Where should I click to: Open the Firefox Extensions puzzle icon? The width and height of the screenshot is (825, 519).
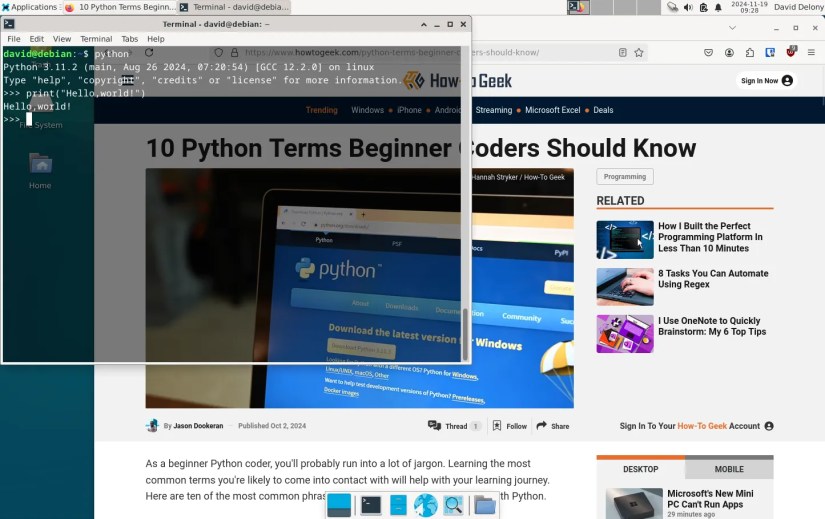[750, 52]
